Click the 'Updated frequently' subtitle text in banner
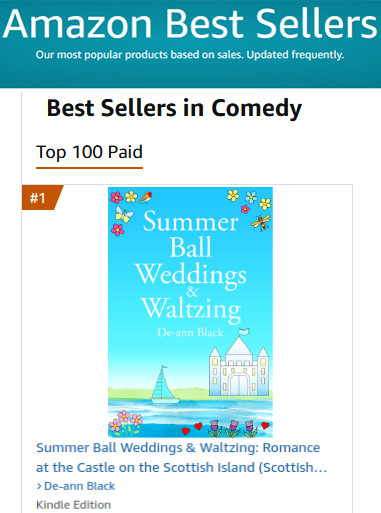The height and width of the screenshot is (513, 381). click(x=295, y=55)
